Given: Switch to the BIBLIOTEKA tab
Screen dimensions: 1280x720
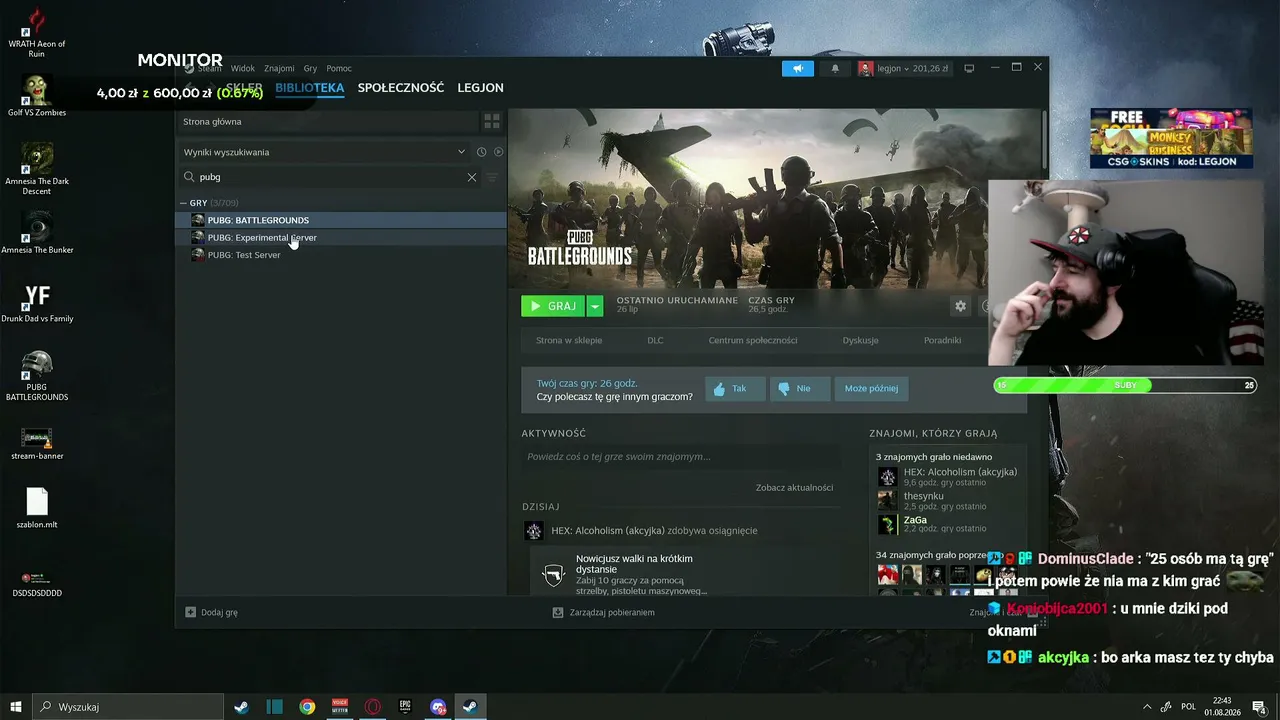Looking at the screenshot, I should click(310, 88).
